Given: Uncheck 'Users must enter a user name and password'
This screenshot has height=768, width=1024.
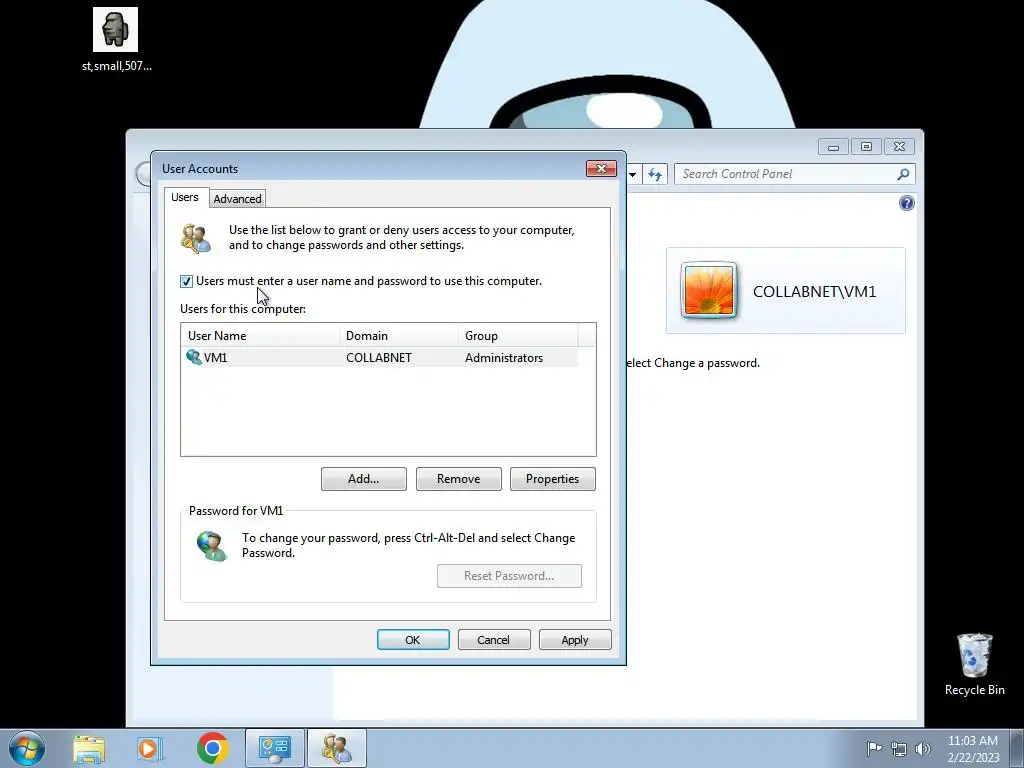Looking at the screenshot, I should [x=186, y=281].
